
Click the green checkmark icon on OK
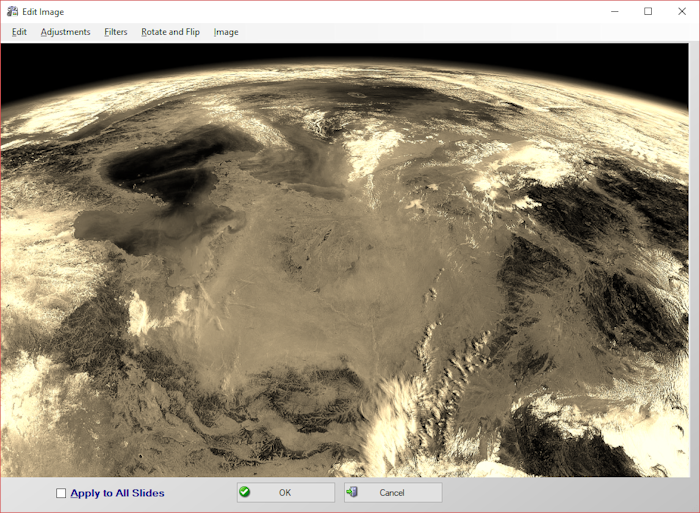245,492
